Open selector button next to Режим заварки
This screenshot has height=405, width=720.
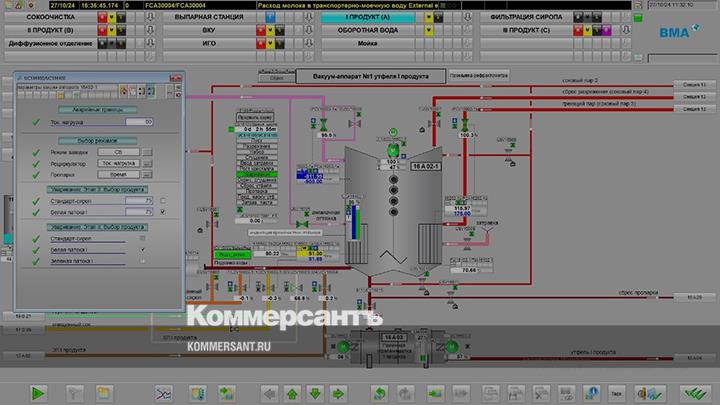point(146,152)
